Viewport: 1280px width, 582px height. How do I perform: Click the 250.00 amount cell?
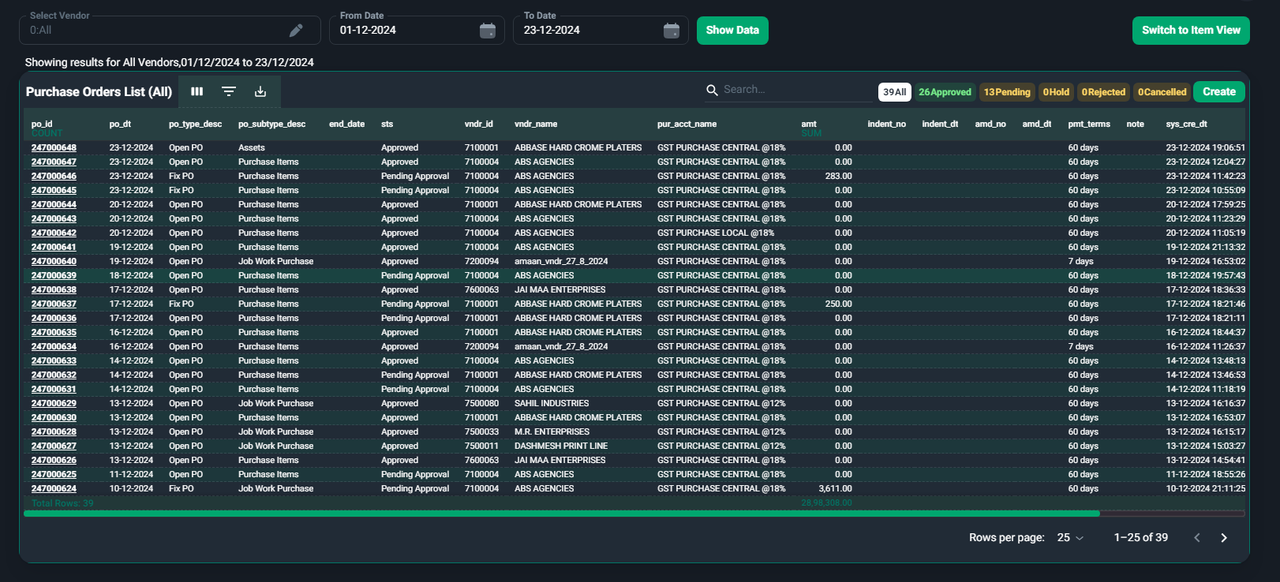pyautogui.click(x=838, y=304)
